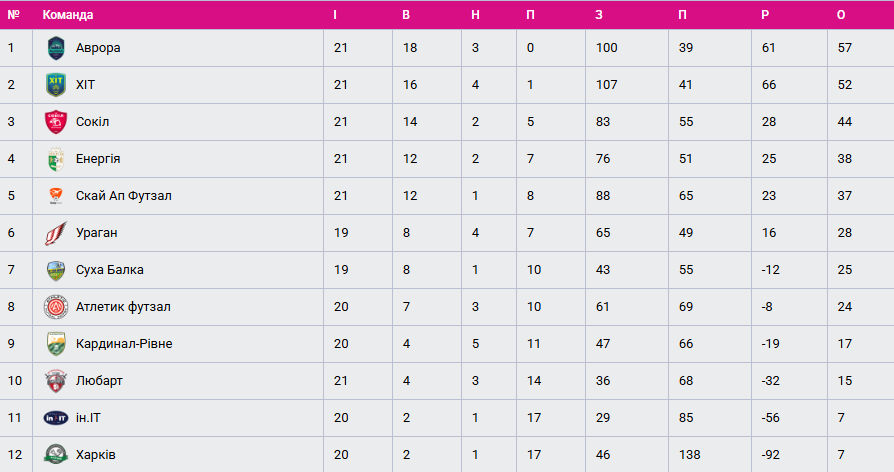The width and height of the screenshot is (894, 472).
Task: Click the ХІТ team logo
Action: point(55,84)
